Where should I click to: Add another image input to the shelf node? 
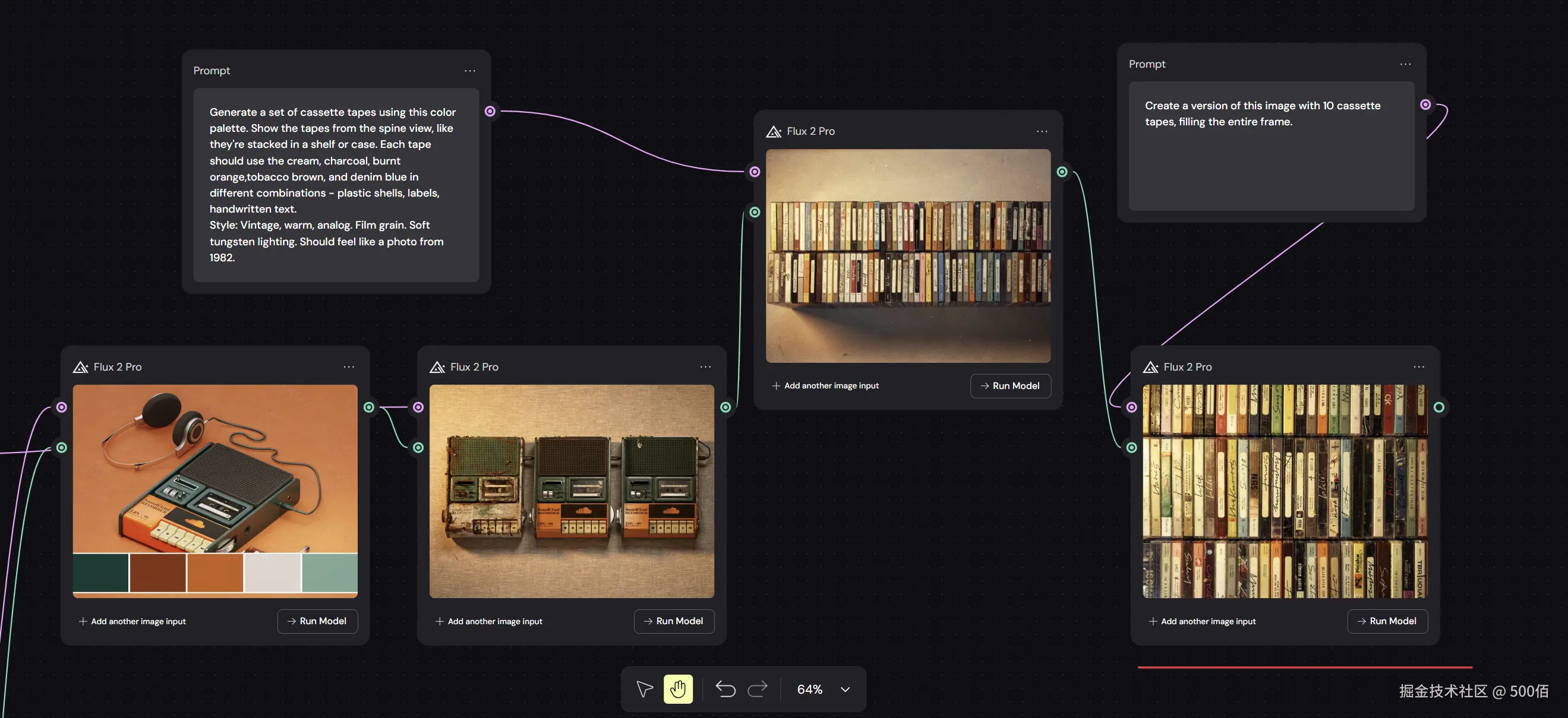click(x=825, y=386)
